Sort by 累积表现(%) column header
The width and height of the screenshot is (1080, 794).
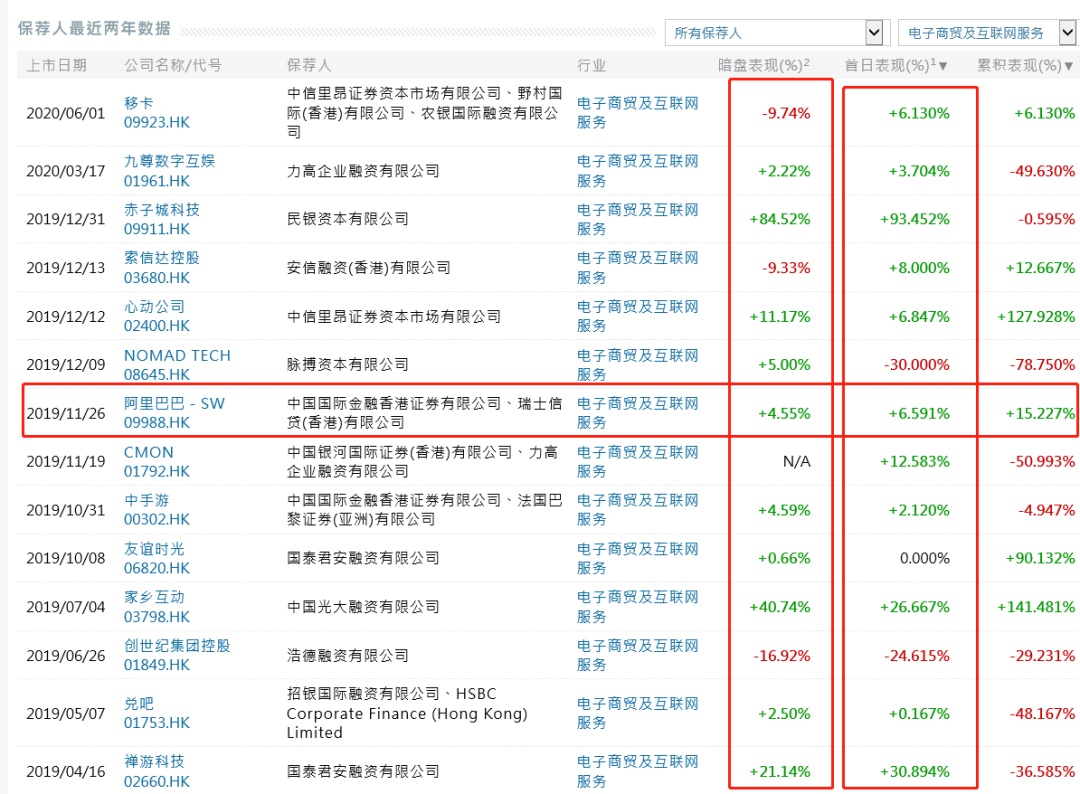tap(1025, 65)
